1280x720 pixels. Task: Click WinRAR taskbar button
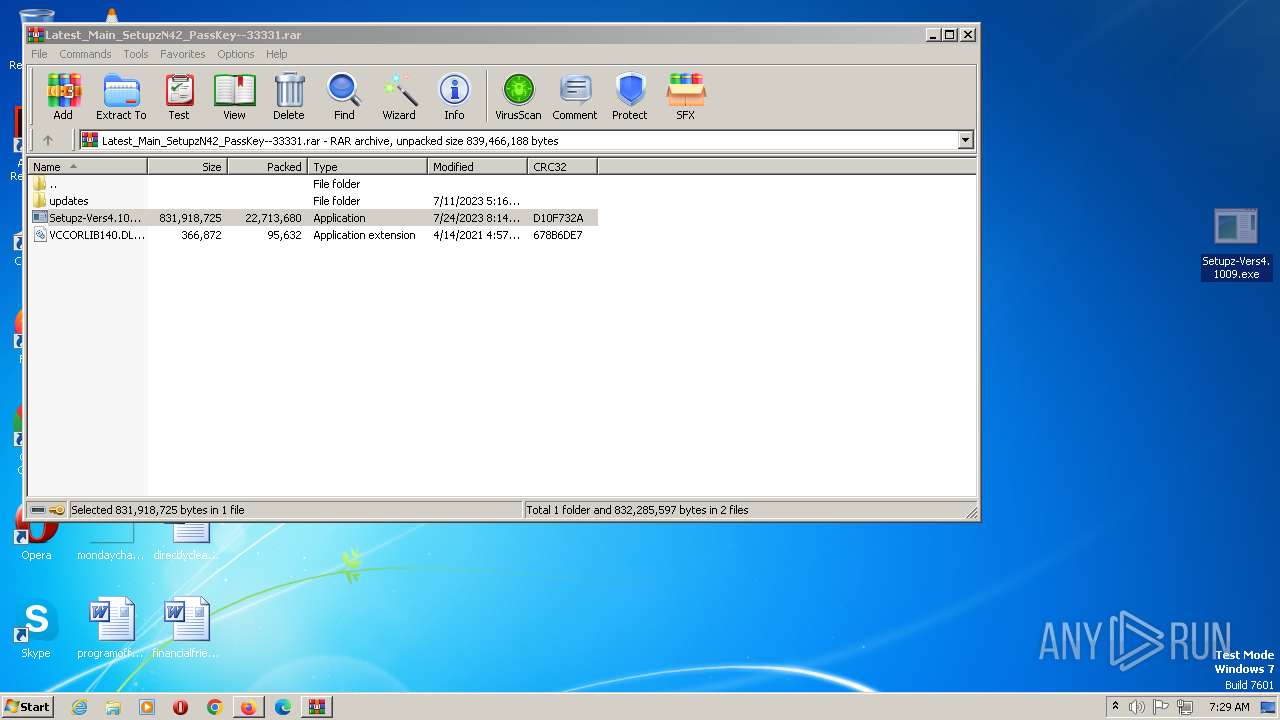pos(316,707)
